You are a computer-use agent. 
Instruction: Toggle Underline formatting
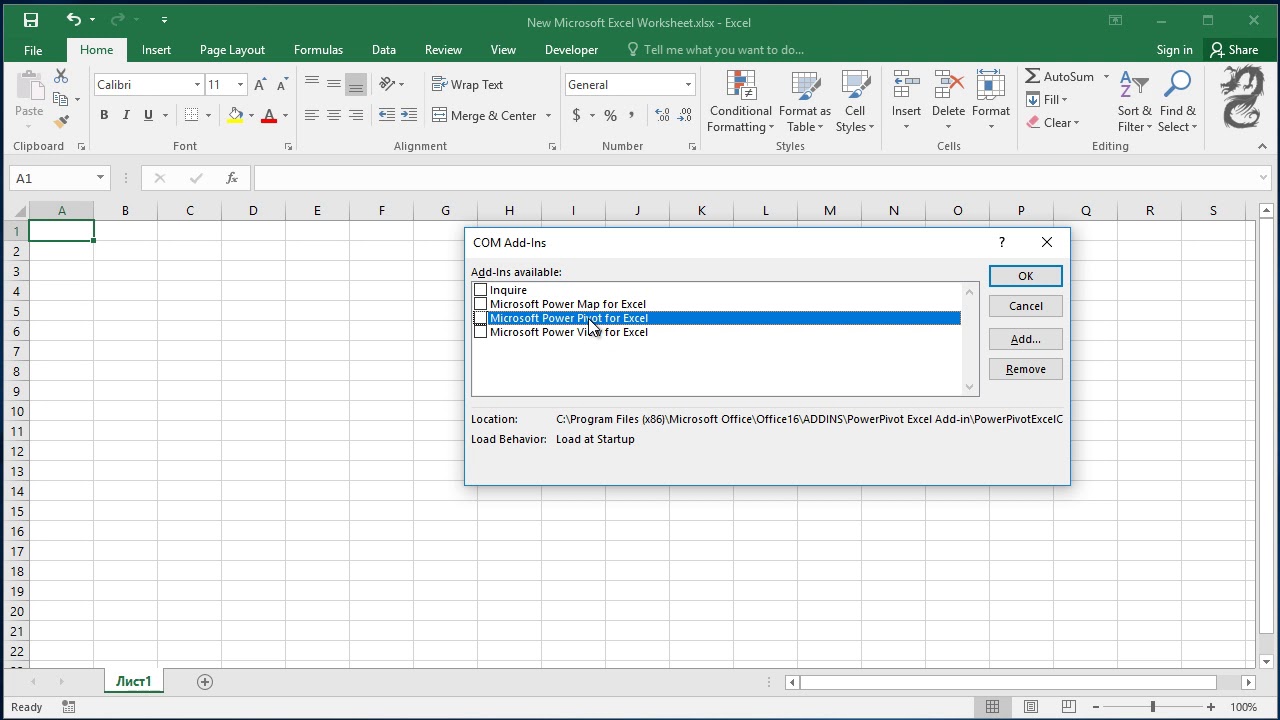148,115
